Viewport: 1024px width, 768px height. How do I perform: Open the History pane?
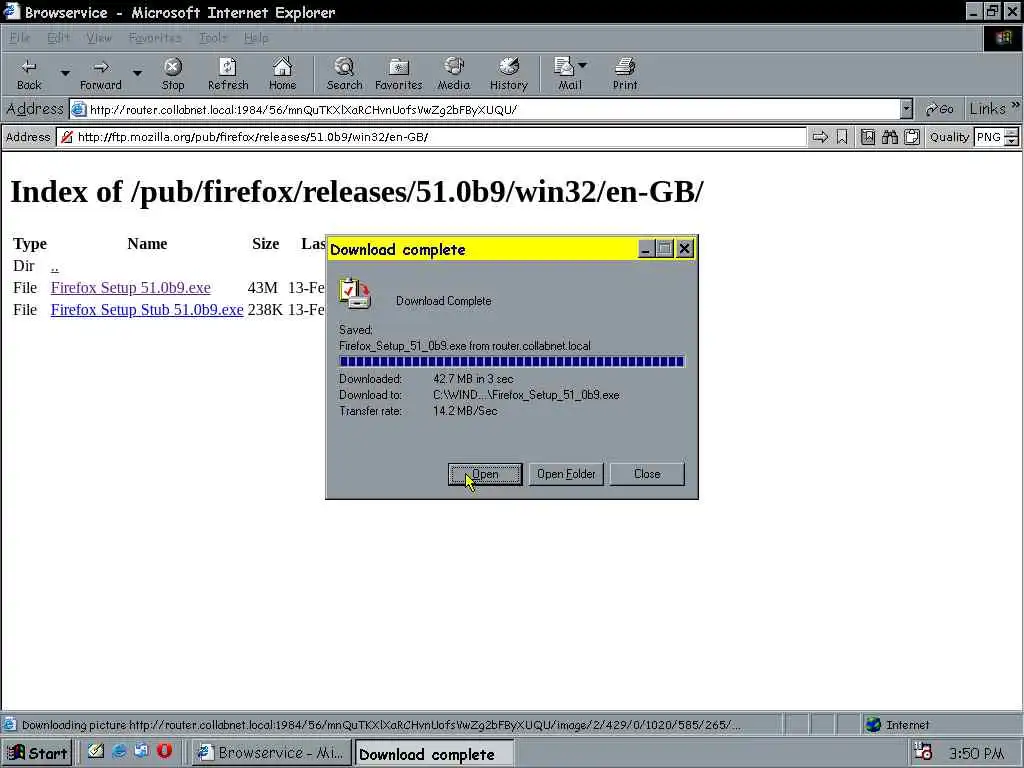508,74
